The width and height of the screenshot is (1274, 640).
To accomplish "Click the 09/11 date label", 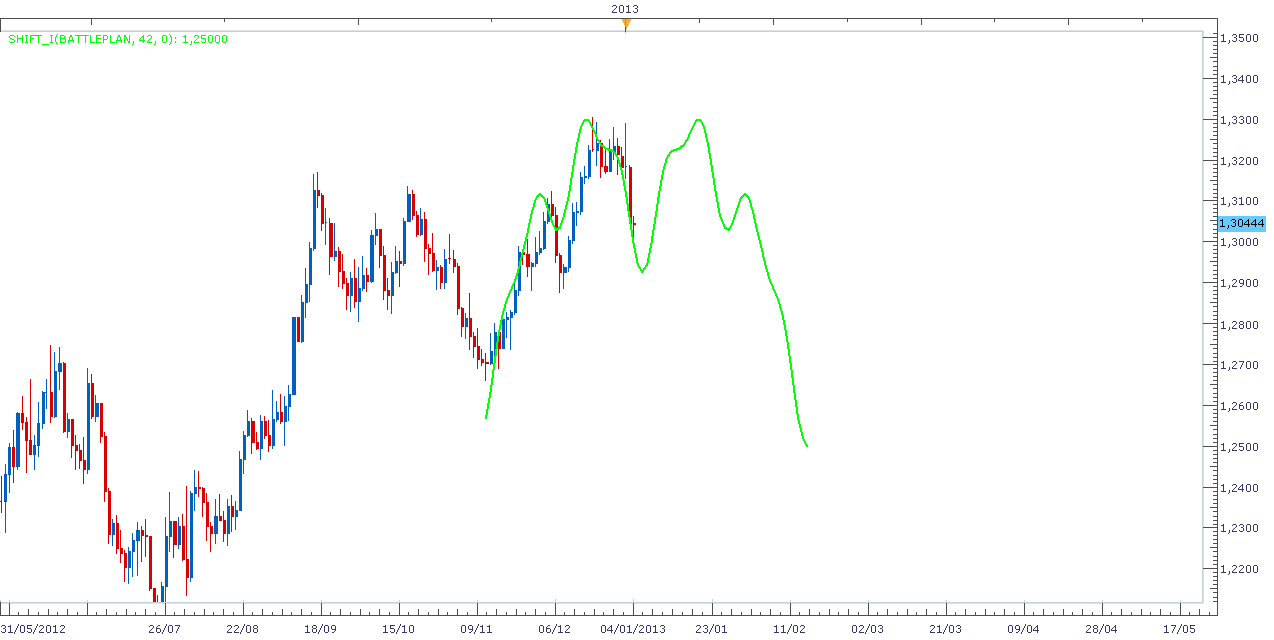I will tap(477, 629).
